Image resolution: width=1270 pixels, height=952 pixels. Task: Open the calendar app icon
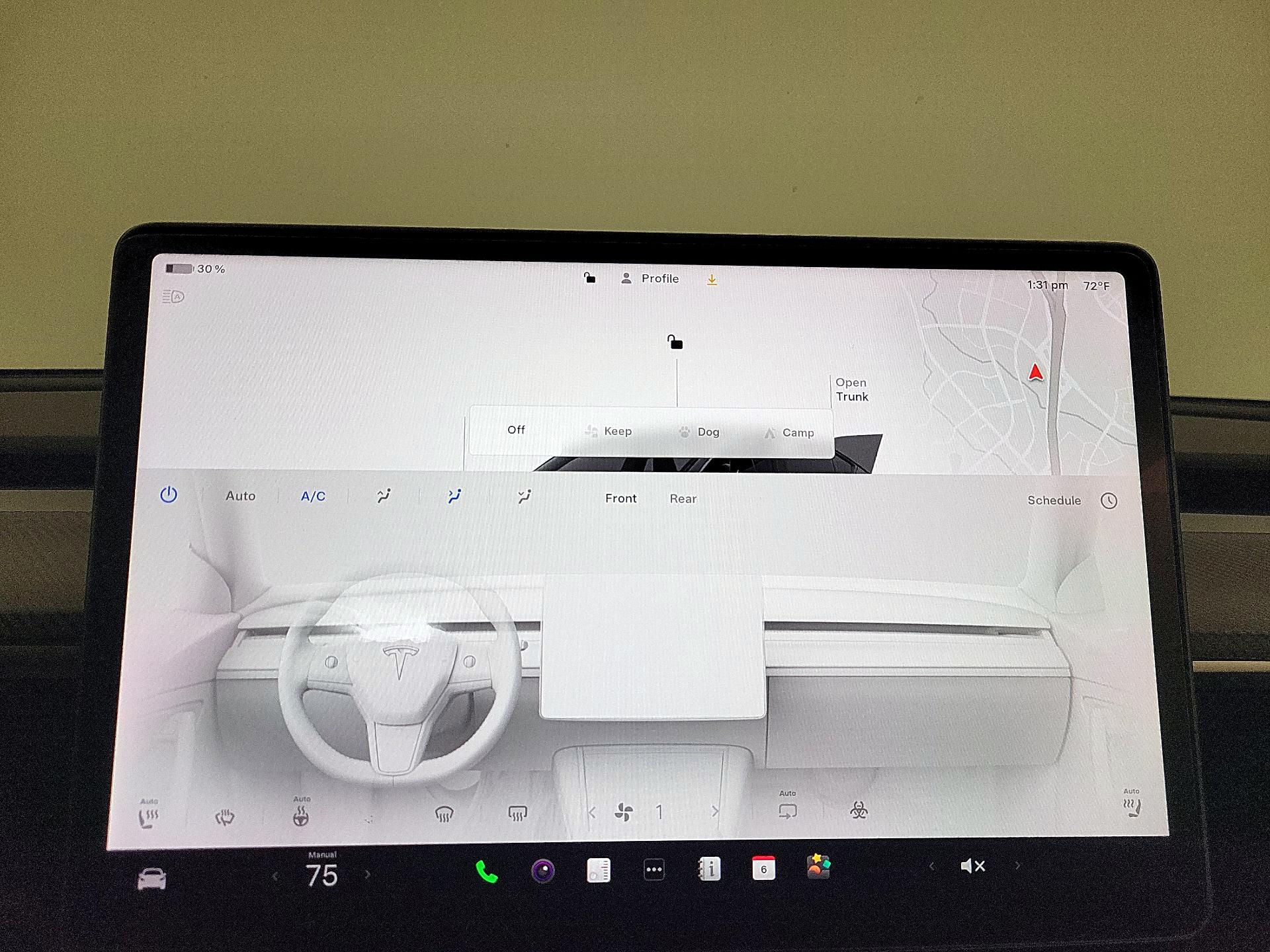(x=763, y=869)
